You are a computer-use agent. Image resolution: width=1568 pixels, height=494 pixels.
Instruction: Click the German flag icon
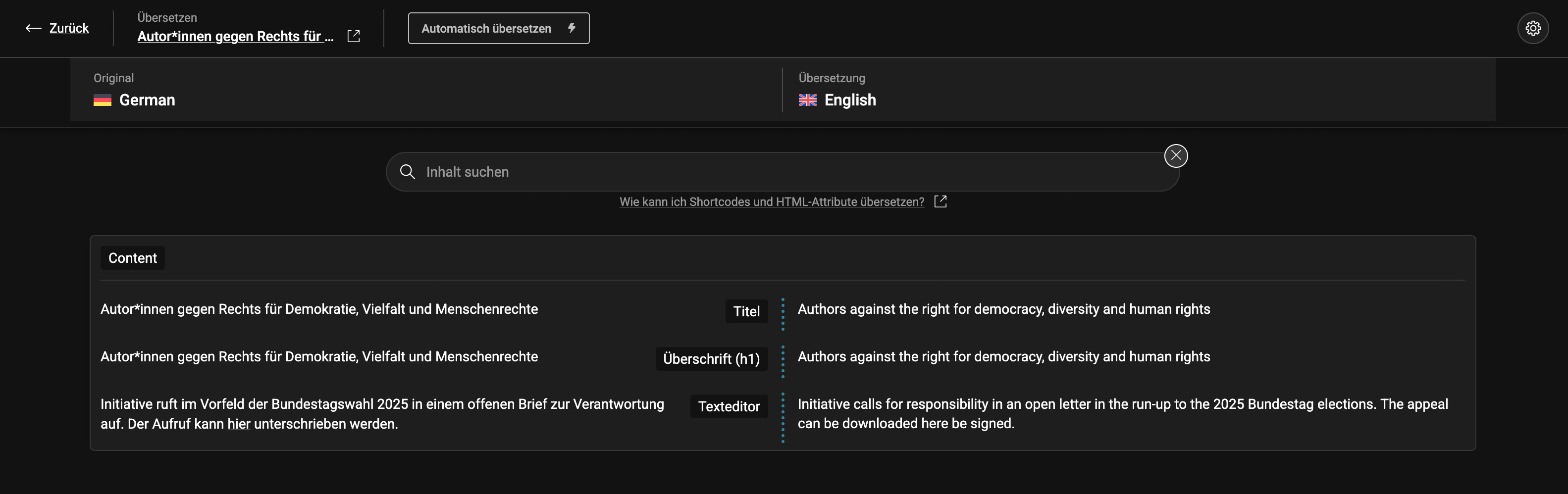(x=102, y=100)
